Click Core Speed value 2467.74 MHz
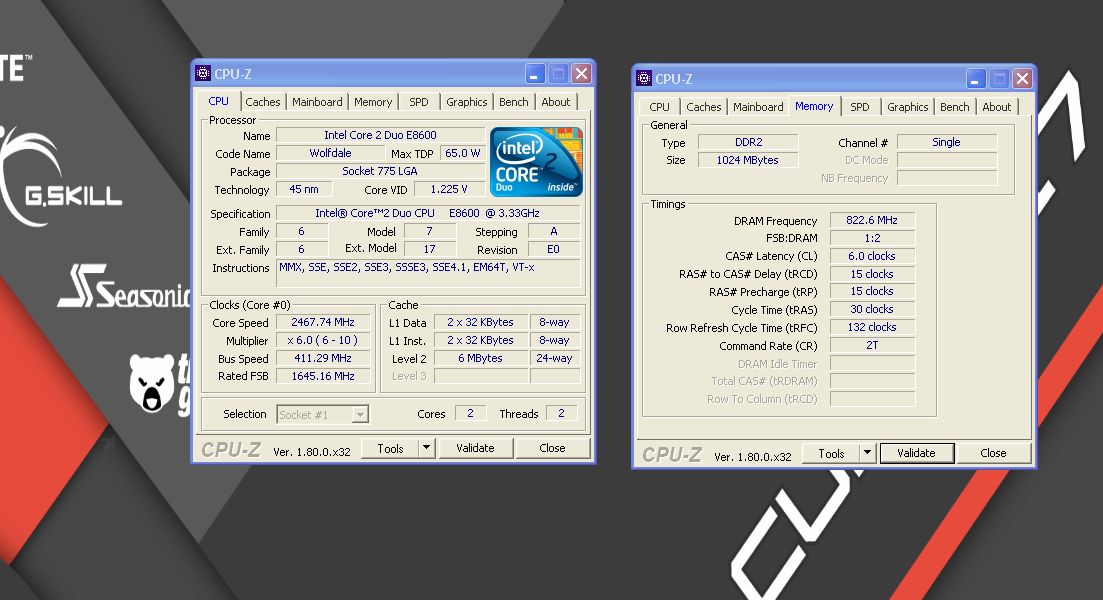The height and width of the screenshot is (600, 1103). click(x=323, y=322)
